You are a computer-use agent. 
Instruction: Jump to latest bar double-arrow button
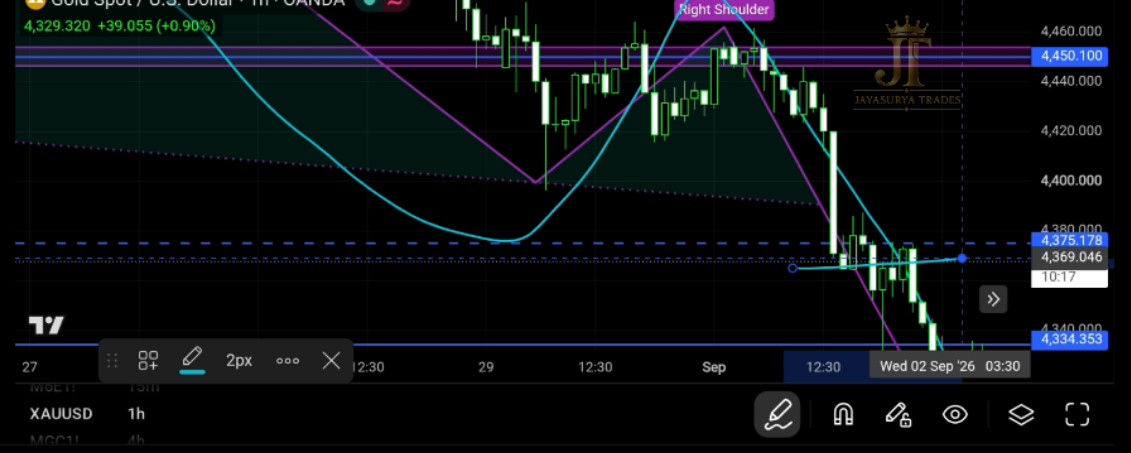click(x=993, y=299)
